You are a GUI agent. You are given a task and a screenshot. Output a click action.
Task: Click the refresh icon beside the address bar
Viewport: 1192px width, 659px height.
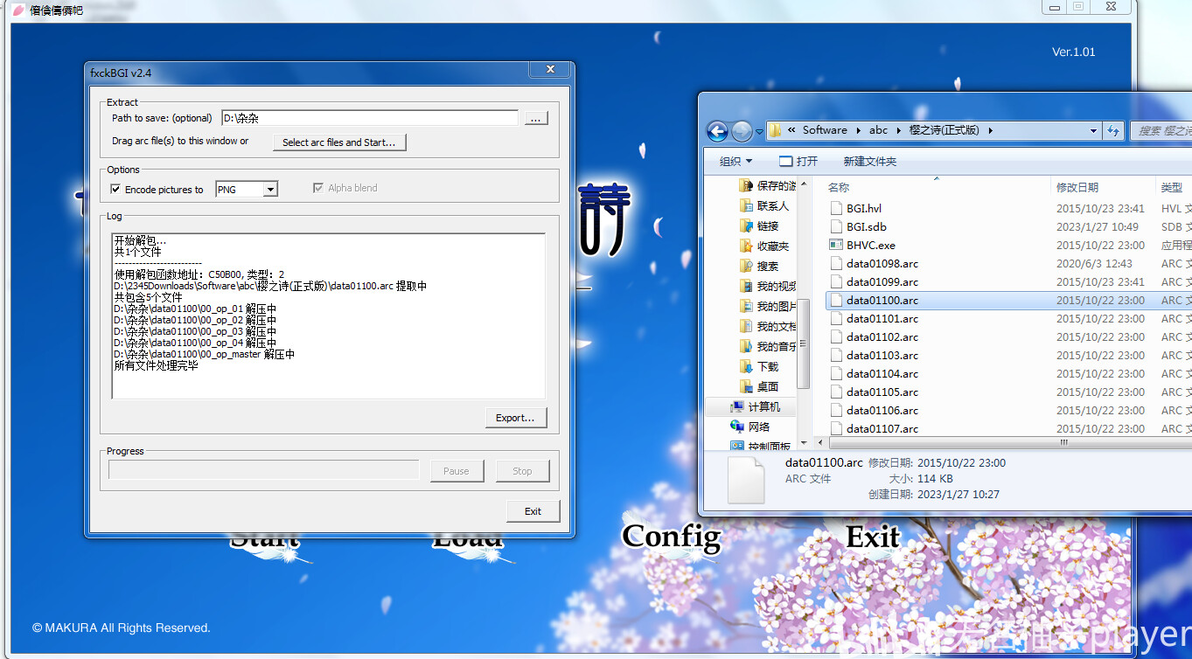(x=1113, y=131)
